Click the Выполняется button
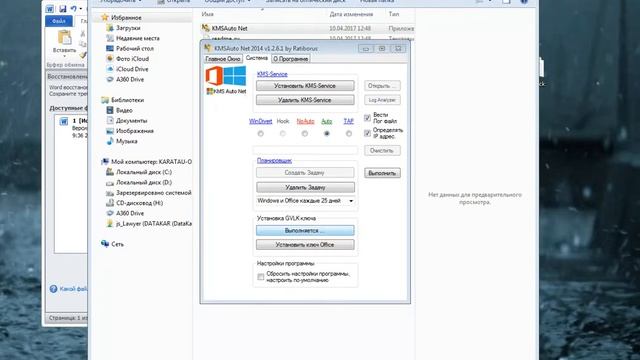The height and width of the screenshot is (360, 640). [305, 231]
